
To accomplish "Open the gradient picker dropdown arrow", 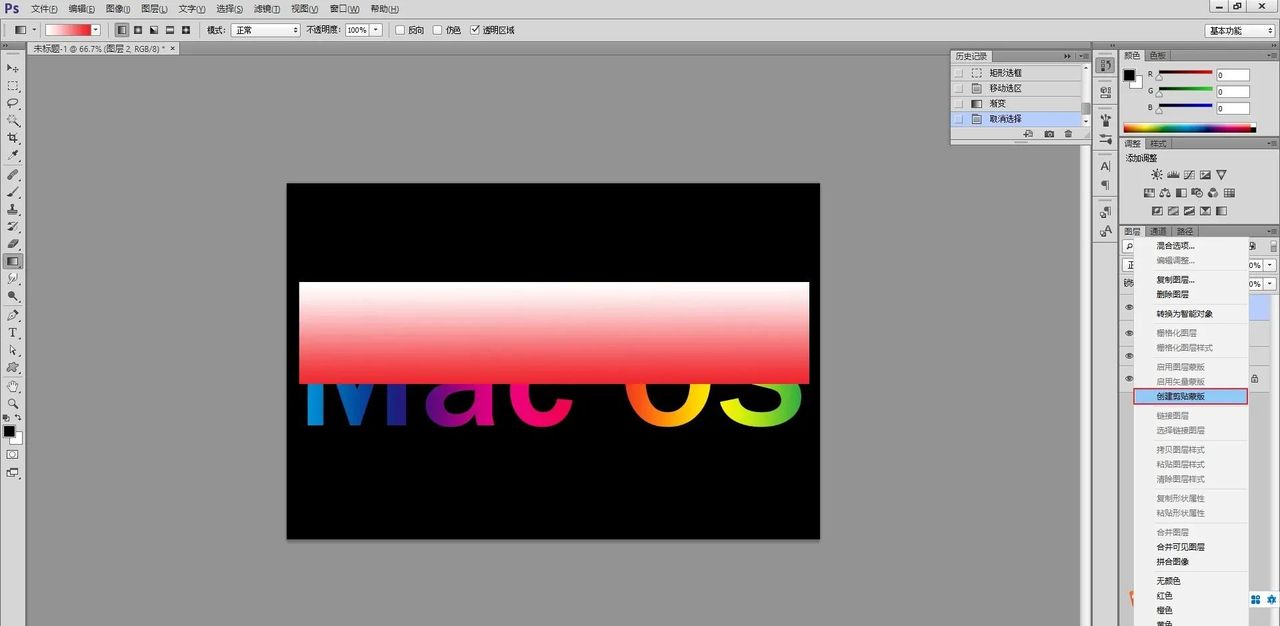I will pyautogui.click(x=96, y=30).
